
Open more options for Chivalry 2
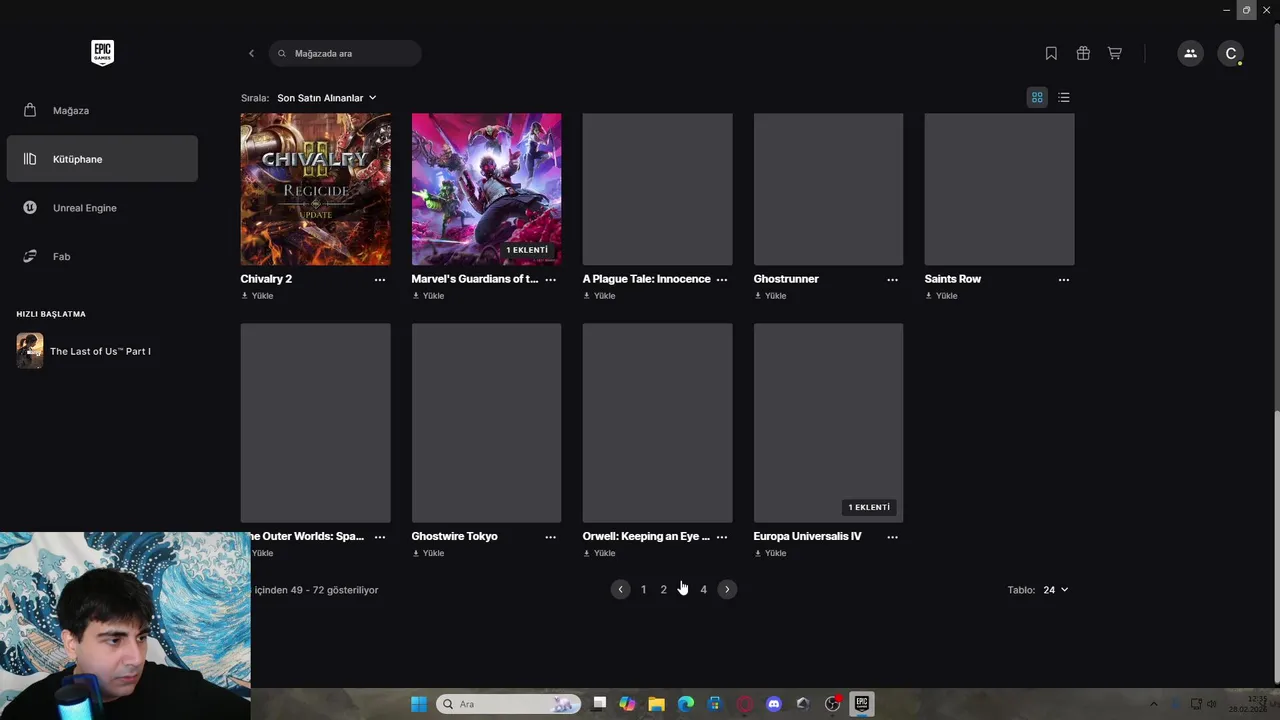click(x=380, y=280)
